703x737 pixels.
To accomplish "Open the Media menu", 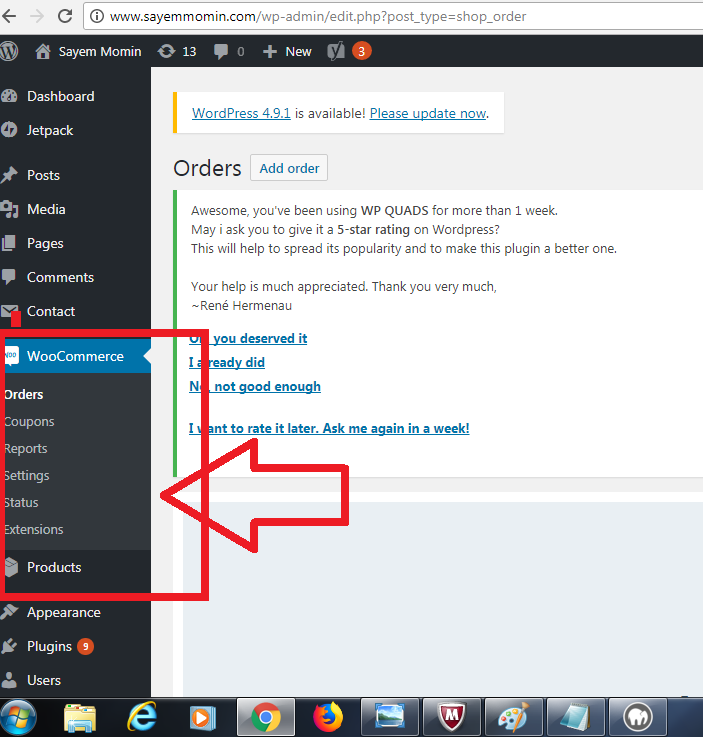I will [x=46, y=209].
